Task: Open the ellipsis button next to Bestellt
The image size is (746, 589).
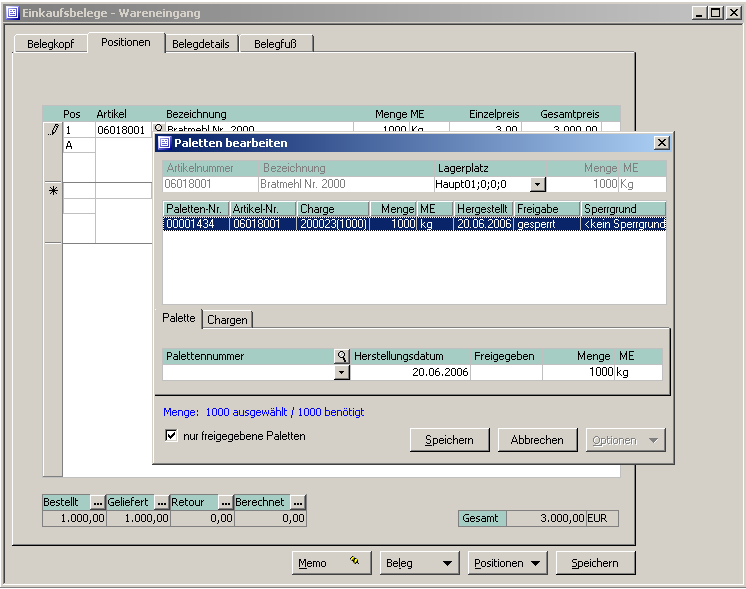Action: 97,502
